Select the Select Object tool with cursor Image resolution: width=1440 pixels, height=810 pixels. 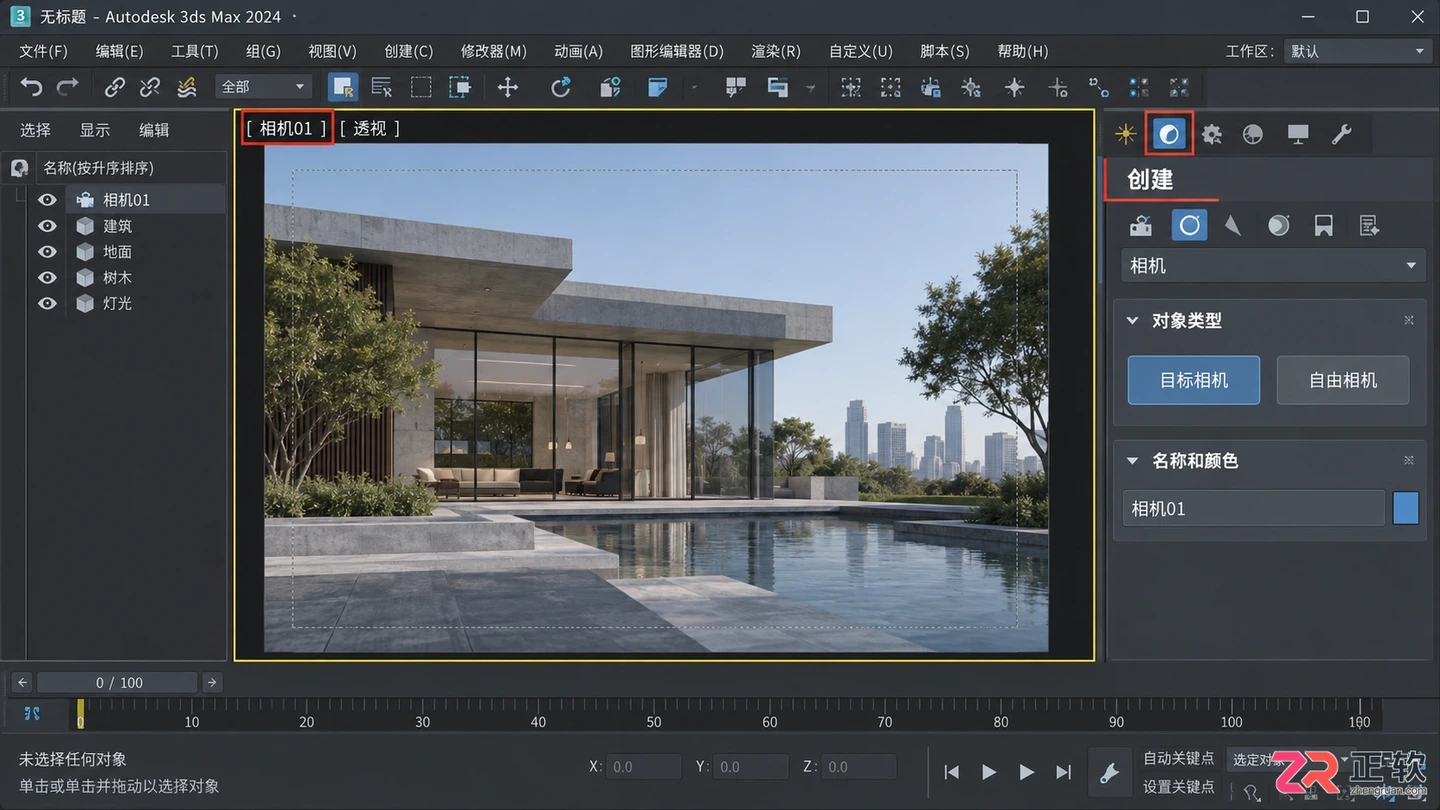[x=343, y=87]
